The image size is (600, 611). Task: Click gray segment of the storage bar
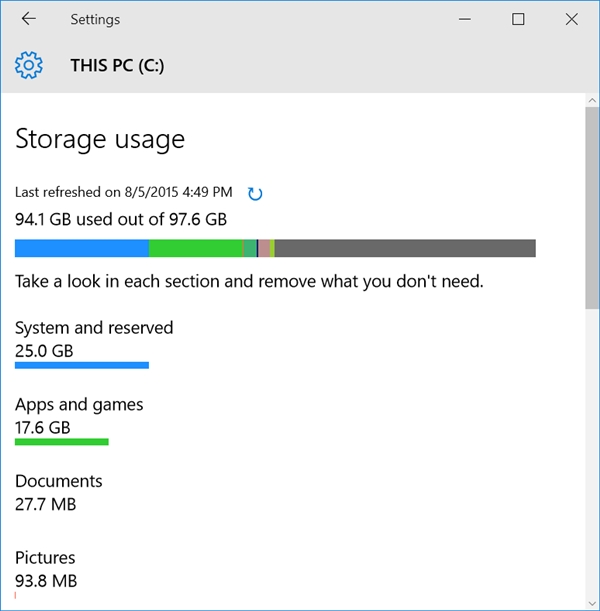tap(405, 248)
